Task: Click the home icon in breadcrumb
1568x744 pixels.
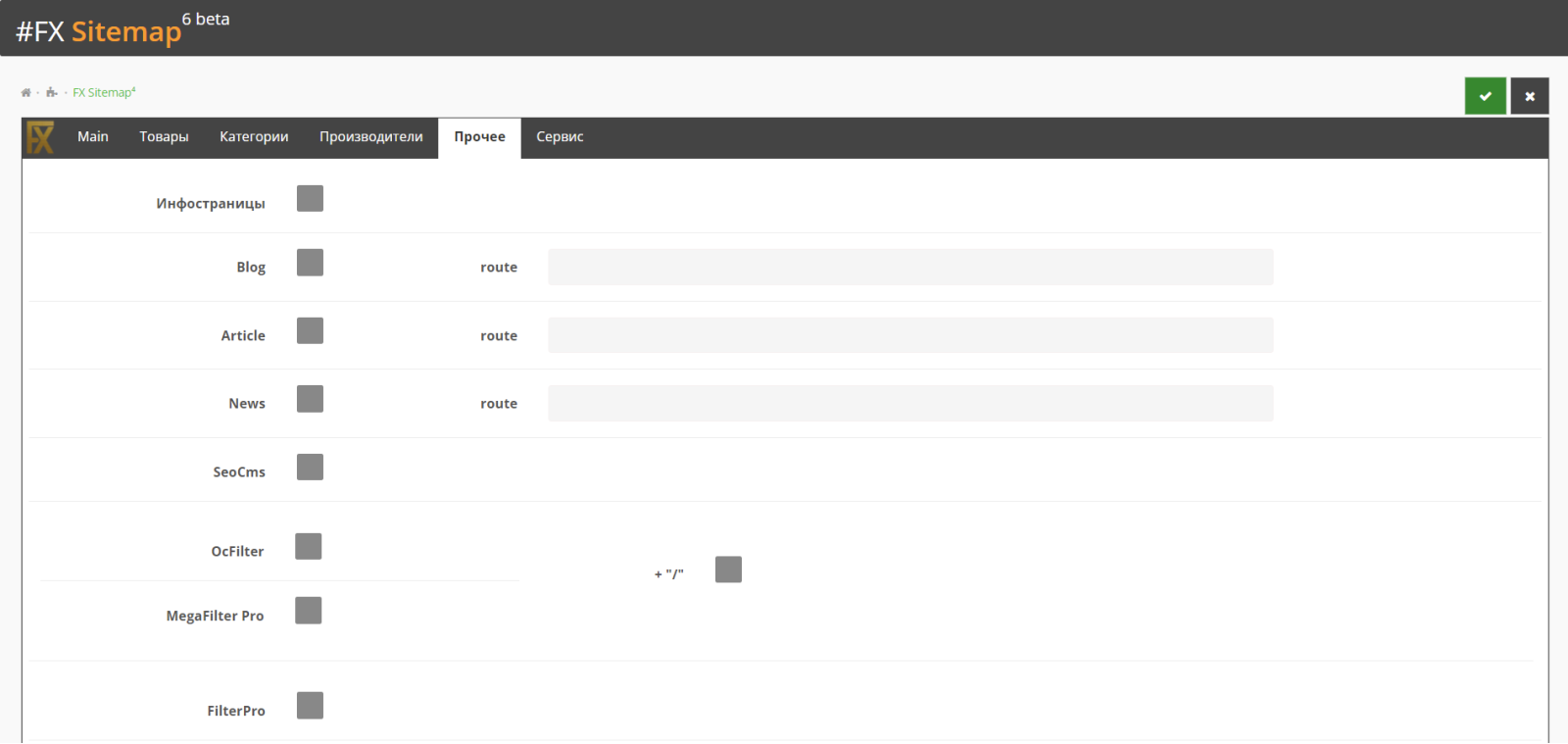Action: tap(25, 92)
